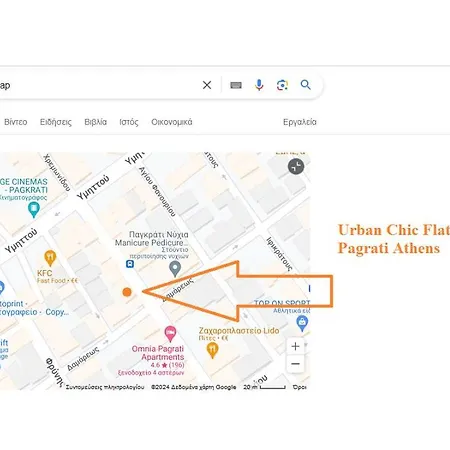Open the Εργαλεία search tools

coord(300,122)
